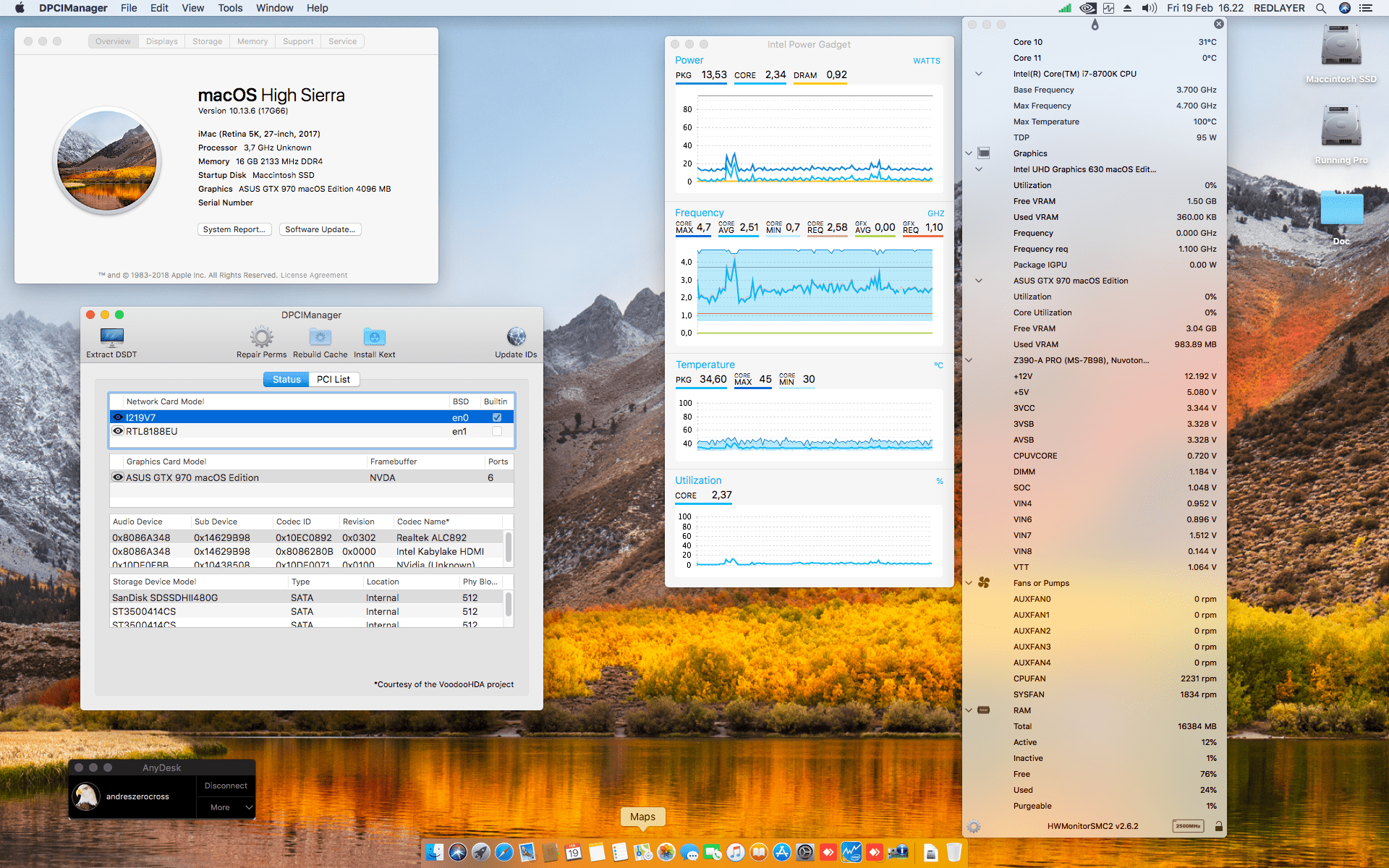Close HWMonitor panel with the X button

click(1219, 24)
